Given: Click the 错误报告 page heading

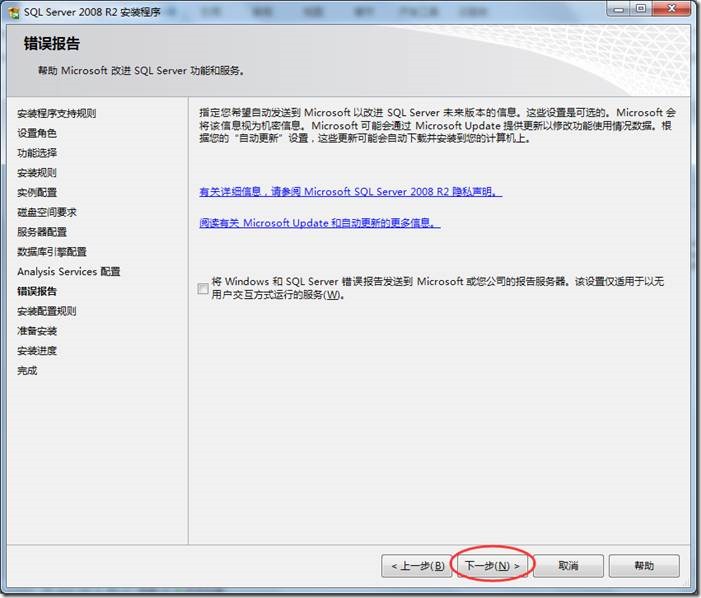Looking at the screenshot, I should coord(52,44).
